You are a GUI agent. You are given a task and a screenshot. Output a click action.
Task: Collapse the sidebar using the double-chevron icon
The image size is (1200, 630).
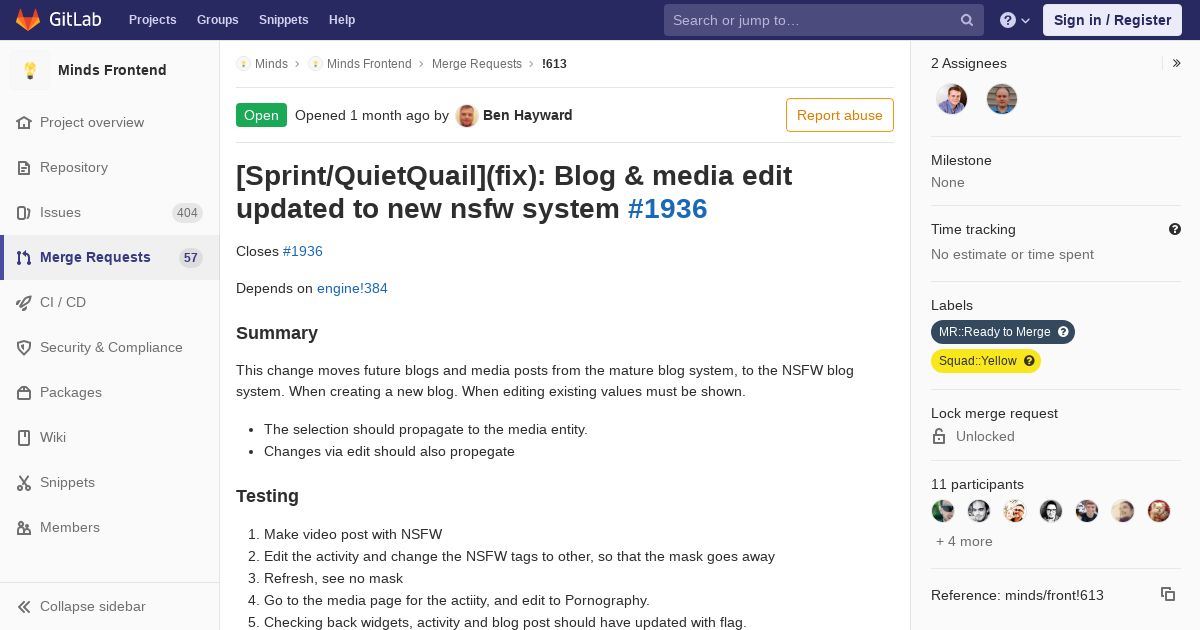[x=24, y=606]
